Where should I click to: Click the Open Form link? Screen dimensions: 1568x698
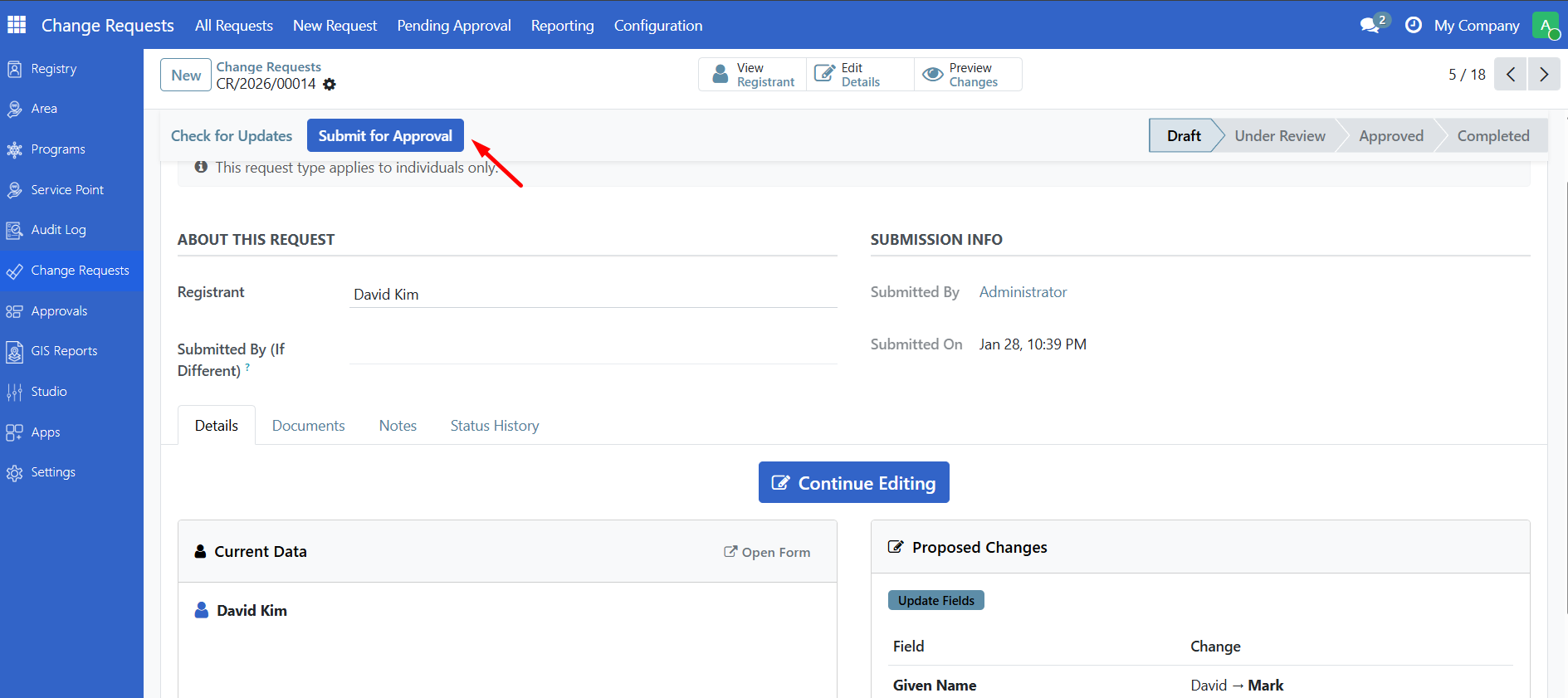tap(767, 553)
